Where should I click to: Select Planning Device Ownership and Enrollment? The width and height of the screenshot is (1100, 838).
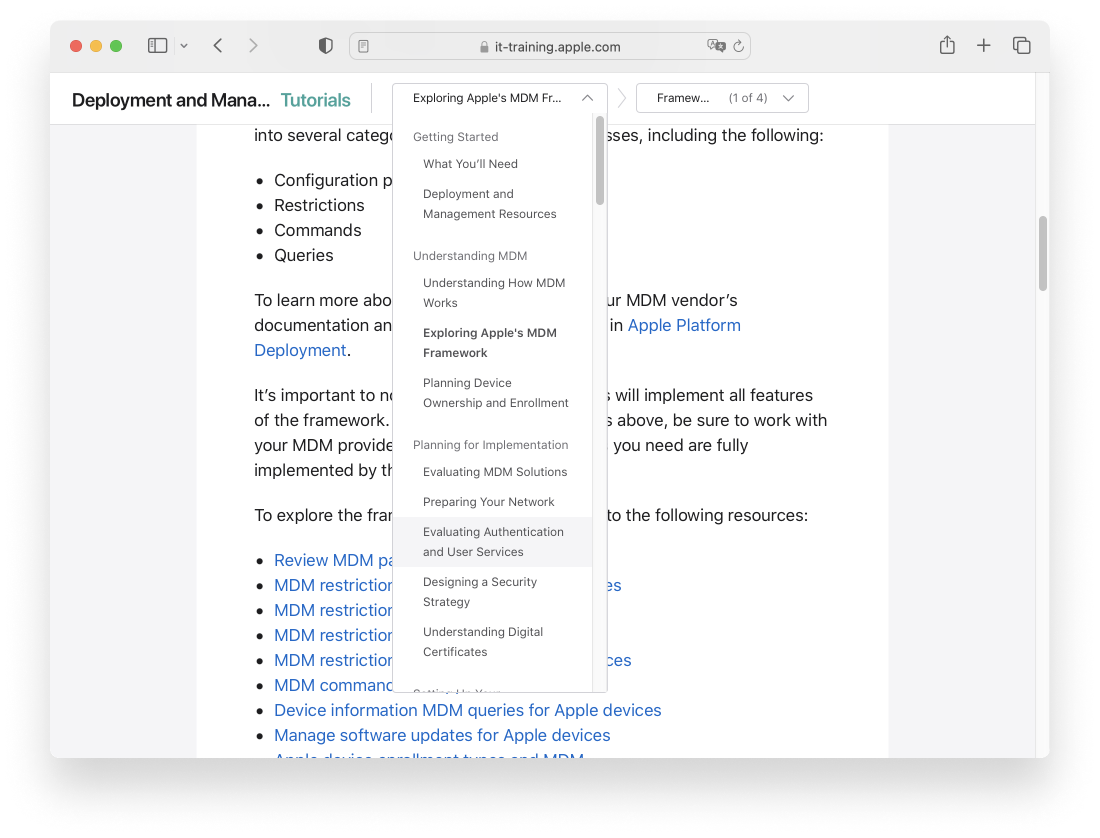(495, 393)
